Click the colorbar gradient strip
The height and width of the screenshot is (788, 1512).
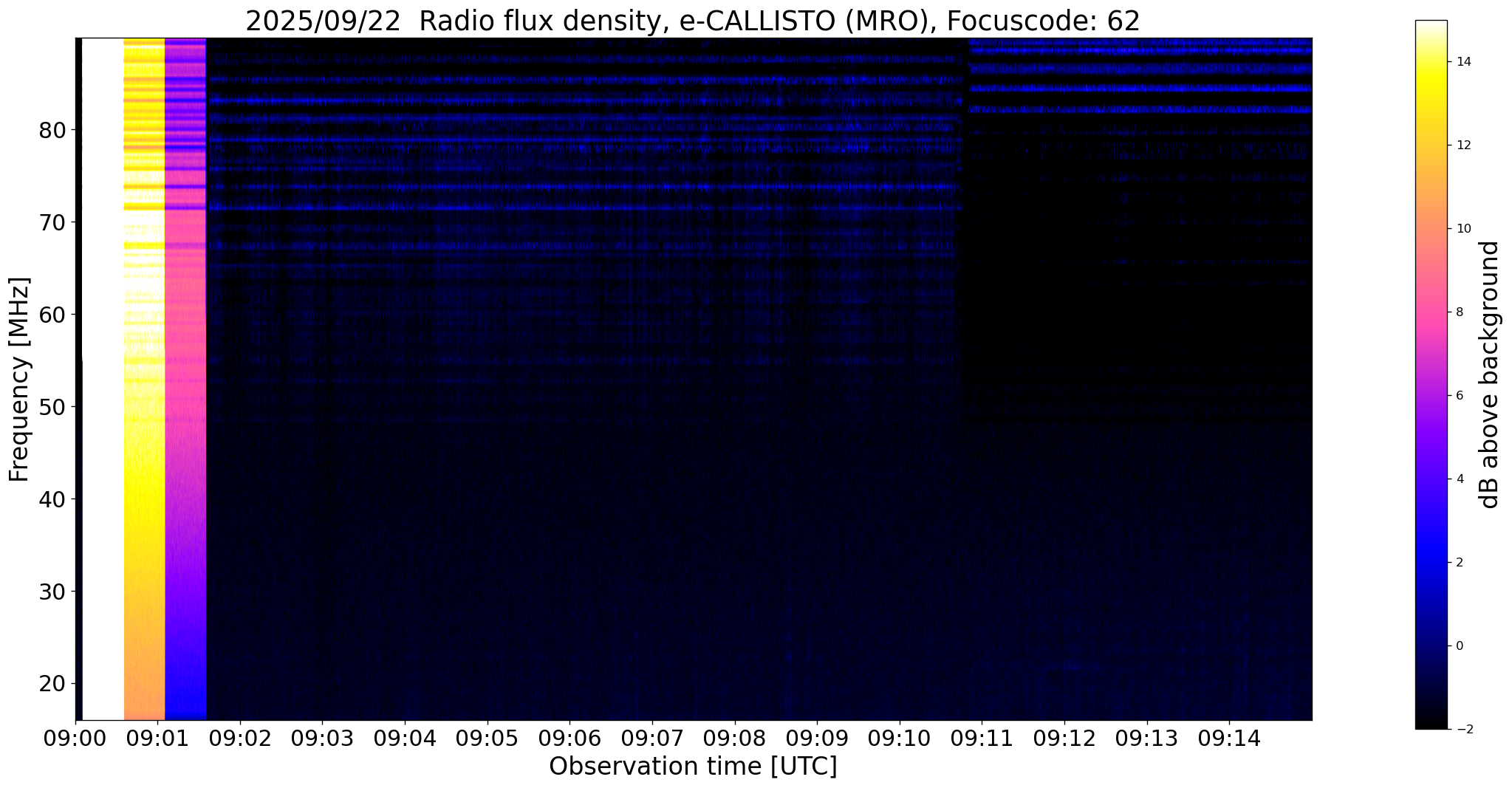point(1431,375)
